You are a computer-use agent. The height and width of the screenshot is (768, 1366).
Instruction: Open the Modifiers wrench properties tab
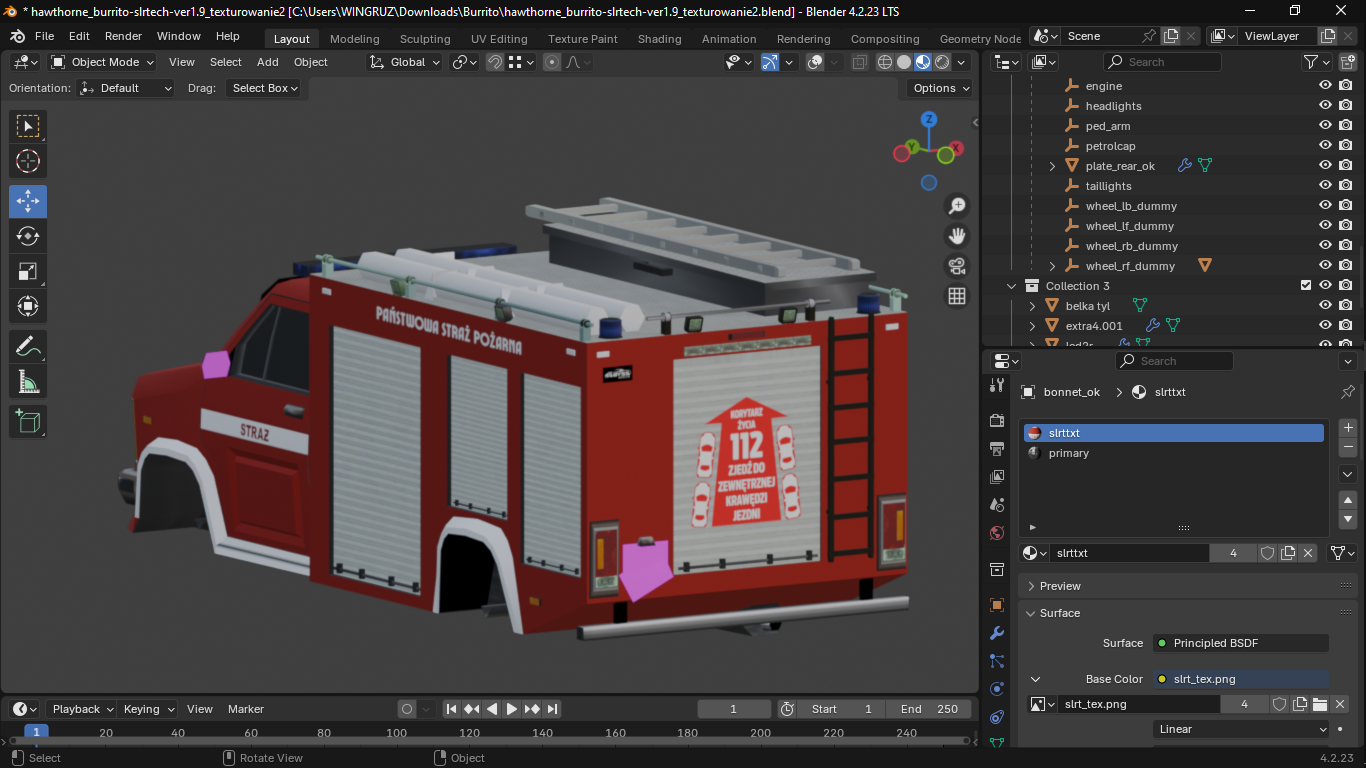(996, 633)
